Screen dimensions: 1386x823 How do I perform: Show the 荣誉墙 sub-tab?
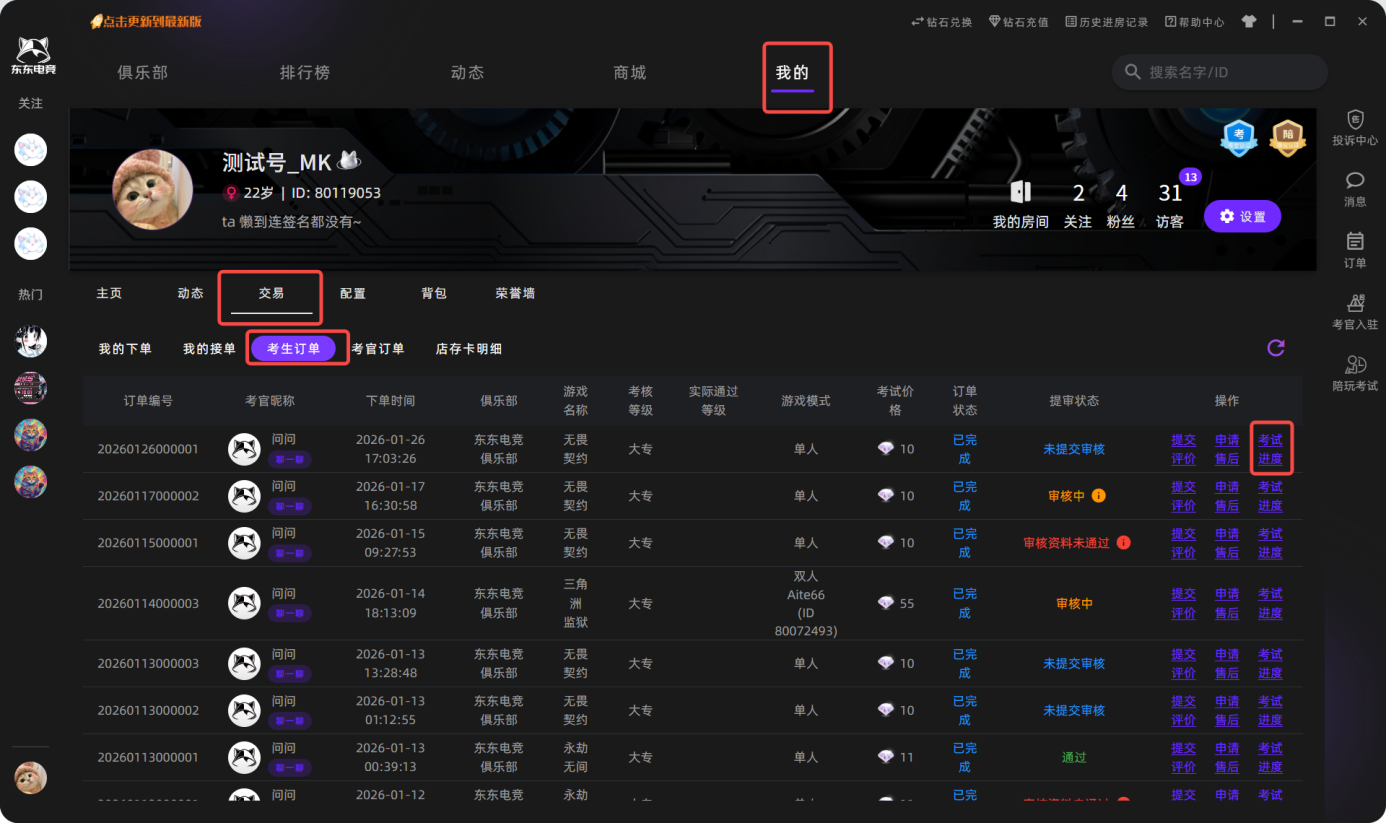(x=515, y=293)
